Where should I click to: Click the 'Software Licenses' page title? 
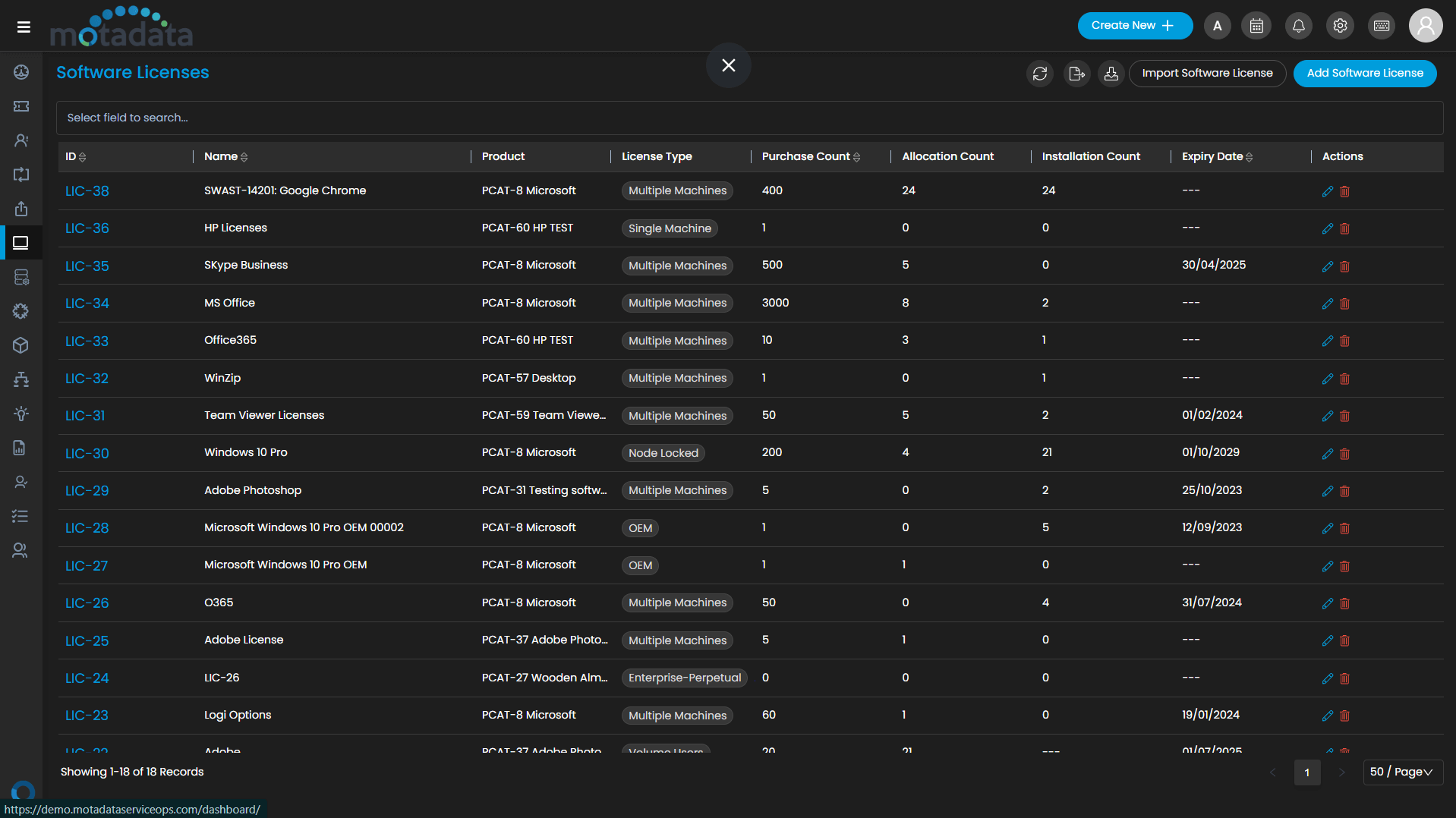[x=133, y=72]
